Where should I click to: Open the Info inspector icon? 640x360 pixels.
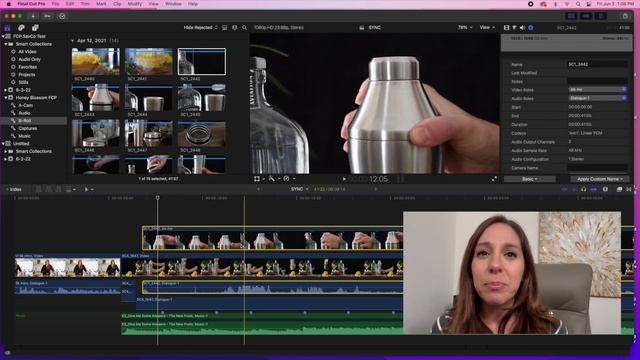531,28
